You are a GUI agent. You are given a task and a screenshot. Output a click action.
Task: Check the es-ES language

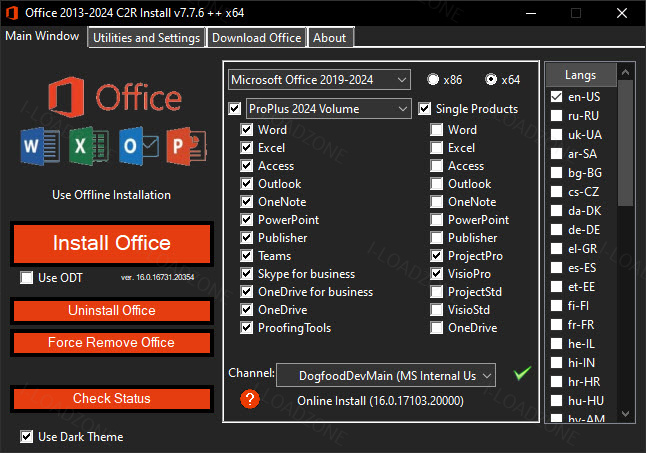tap(557, 268)
